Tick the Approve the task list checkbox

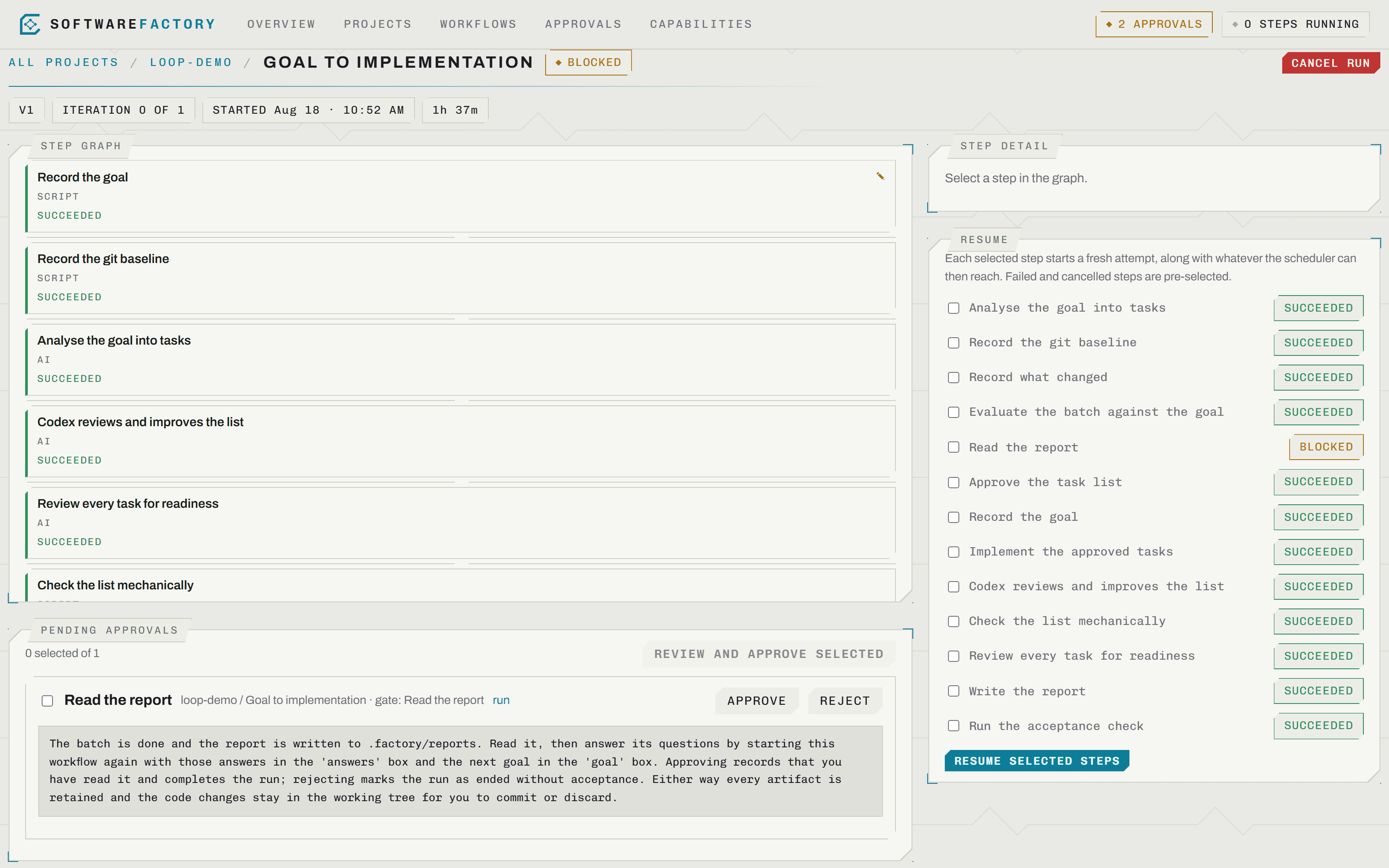click(953, 482)
